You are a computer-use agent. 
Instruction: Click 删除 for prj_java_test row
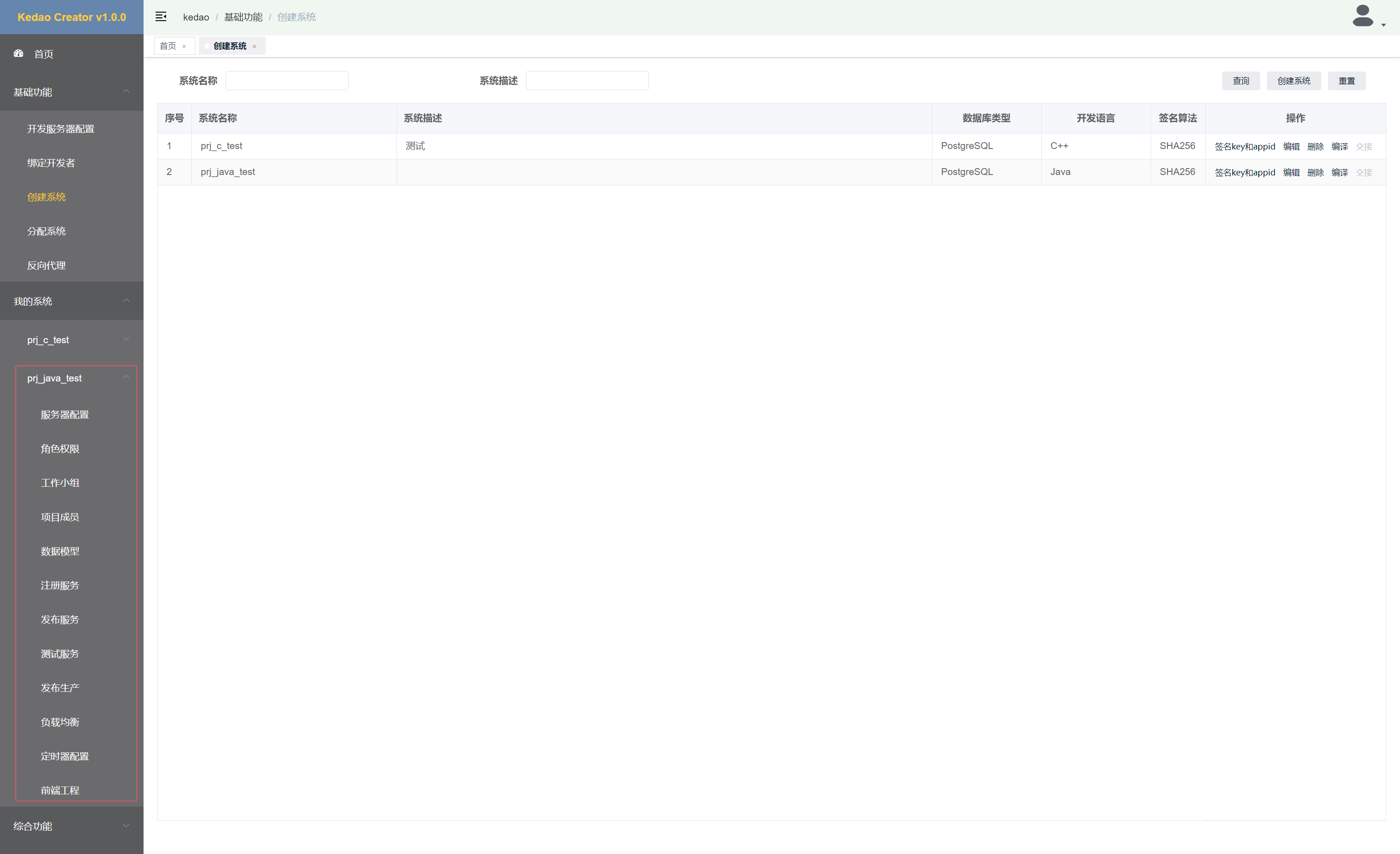coord(1315,173)
